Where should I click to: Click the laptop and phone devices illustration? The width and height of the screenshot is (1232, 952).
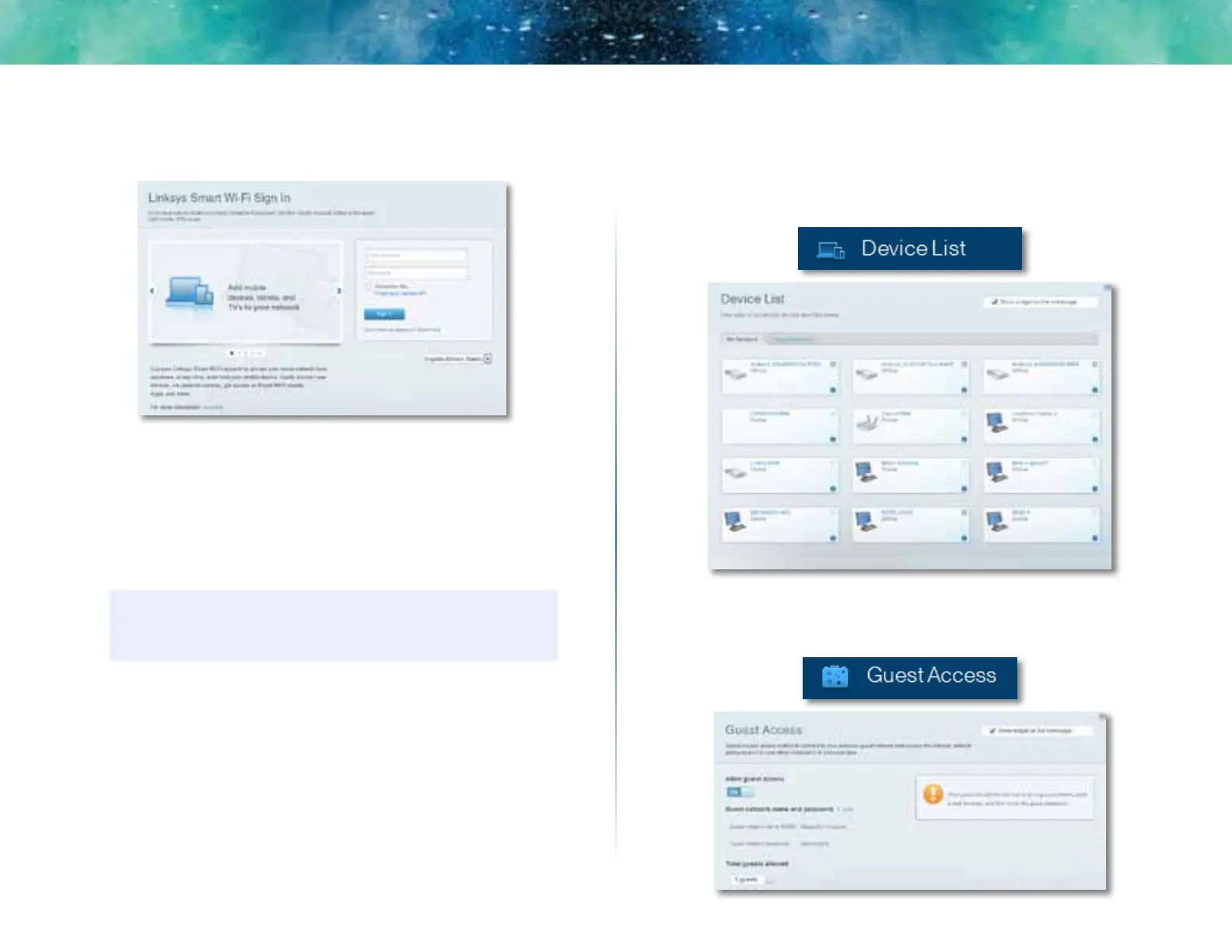pyautogui.click(x=190, y=295)
